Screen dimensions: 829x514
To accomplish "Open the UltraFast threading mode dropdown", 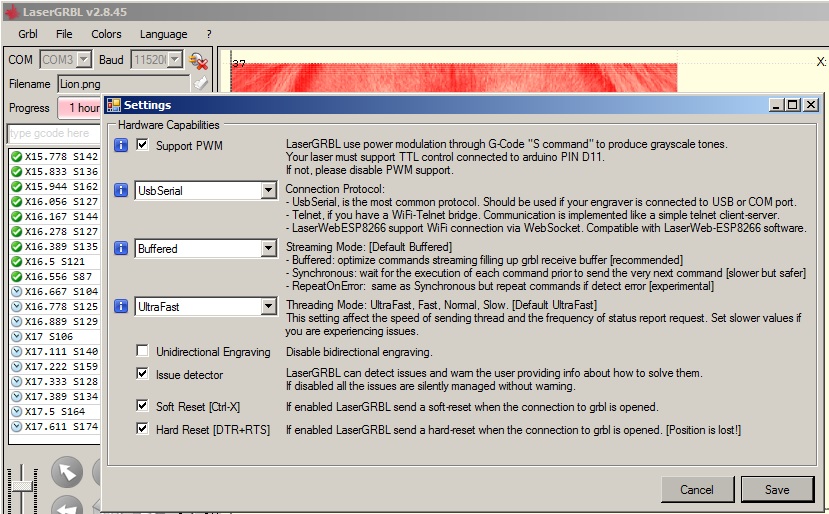I will 269,306.
